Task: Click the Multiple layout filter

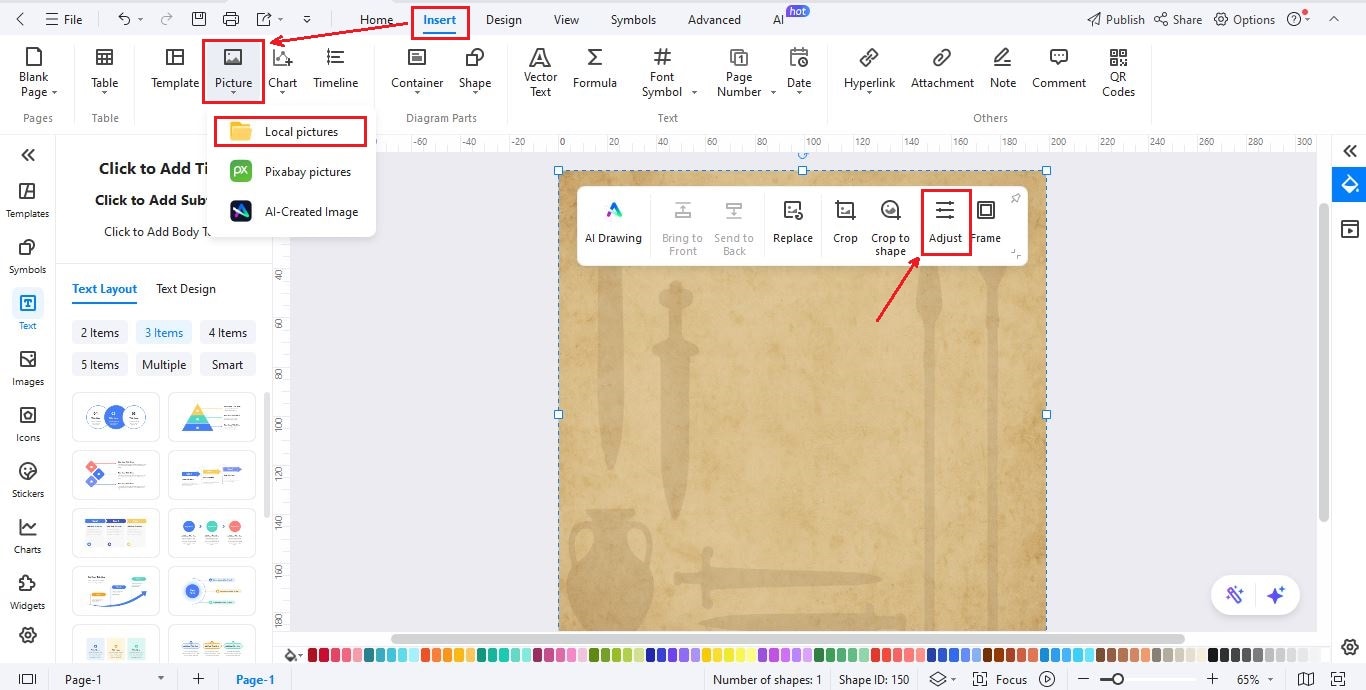Action: (164, 365)
